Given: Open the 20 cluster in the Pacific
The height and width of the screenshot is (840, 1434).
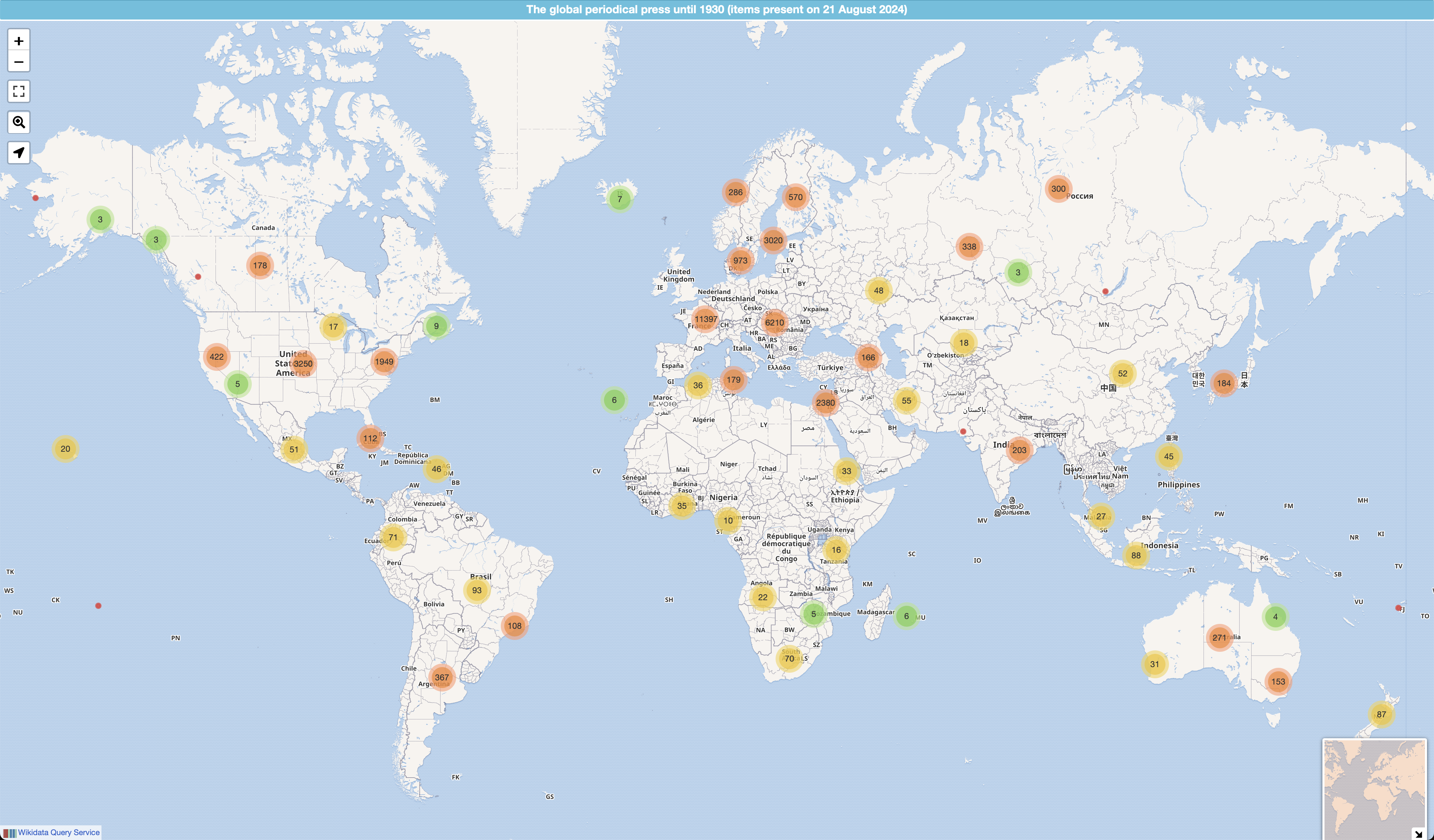Looking at the screenshot, I should coord(66,449).
